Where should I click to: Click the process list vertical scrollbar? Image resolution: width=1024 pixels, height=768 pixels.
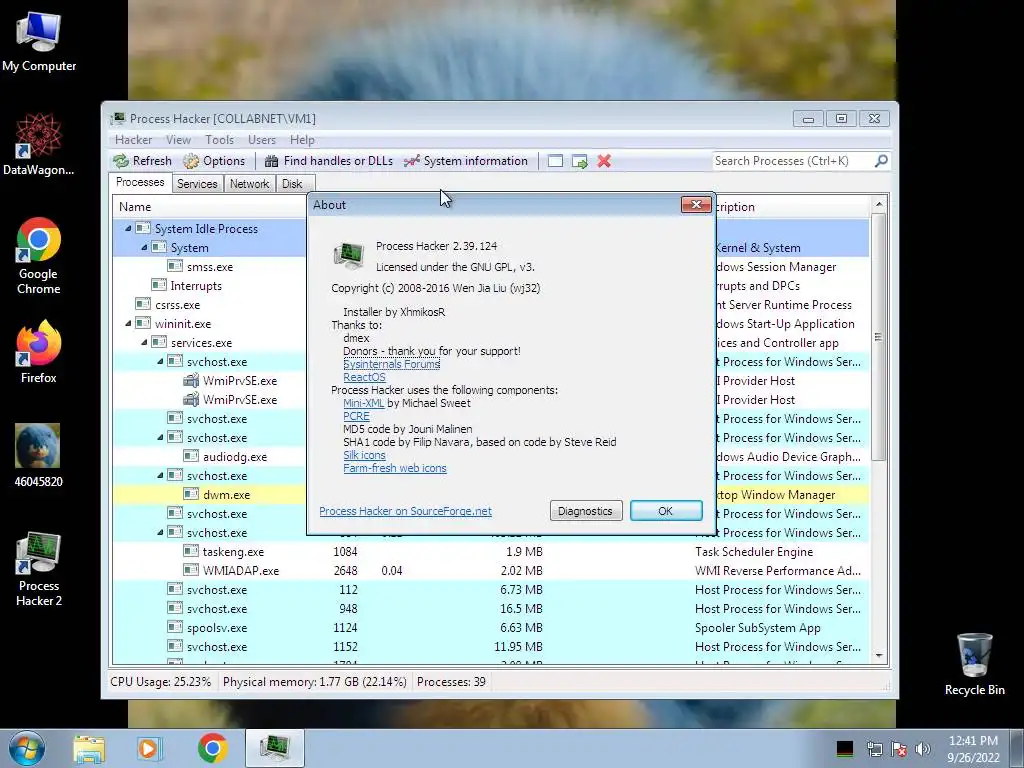pyautogui.click(x=879, y=431)
